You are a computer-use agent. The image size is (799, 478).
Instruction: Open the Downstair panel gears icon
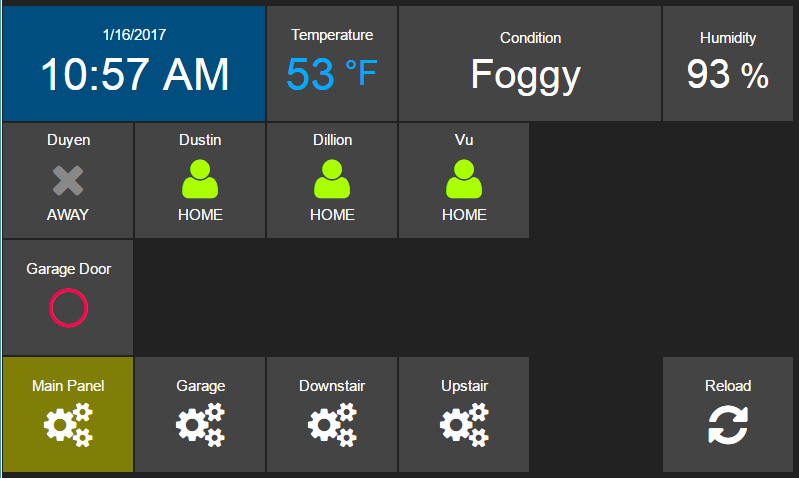(332, 425)
